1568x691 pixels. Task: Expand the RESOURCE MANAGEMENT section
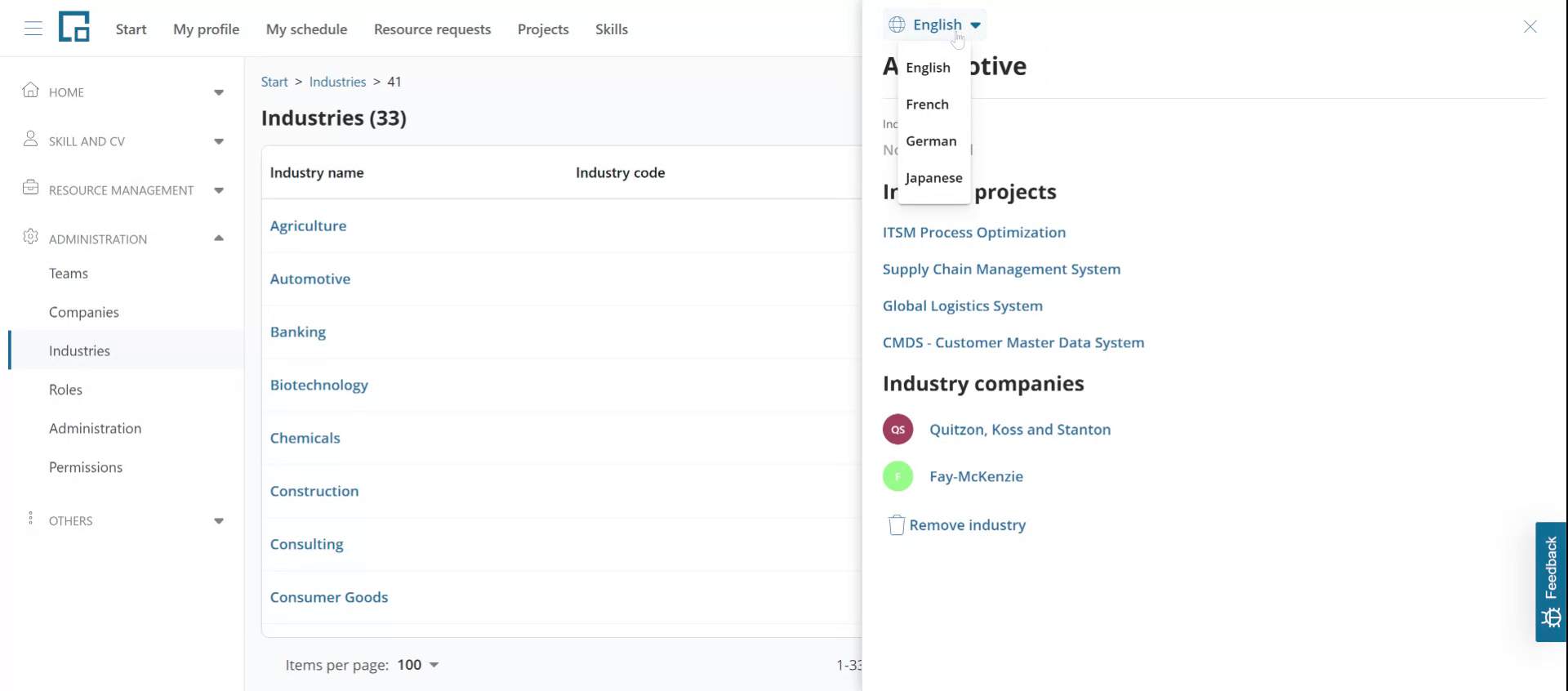(x=219, y=190)
